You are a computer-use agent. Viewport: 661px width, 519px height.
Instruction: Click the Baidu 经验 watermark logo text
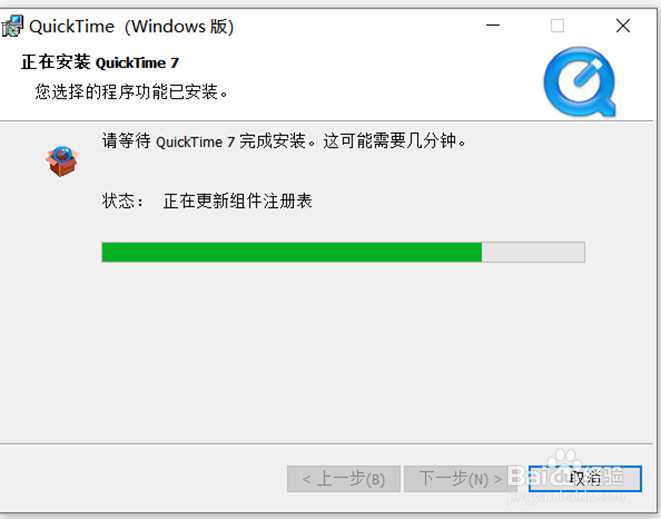click(566, 476)
